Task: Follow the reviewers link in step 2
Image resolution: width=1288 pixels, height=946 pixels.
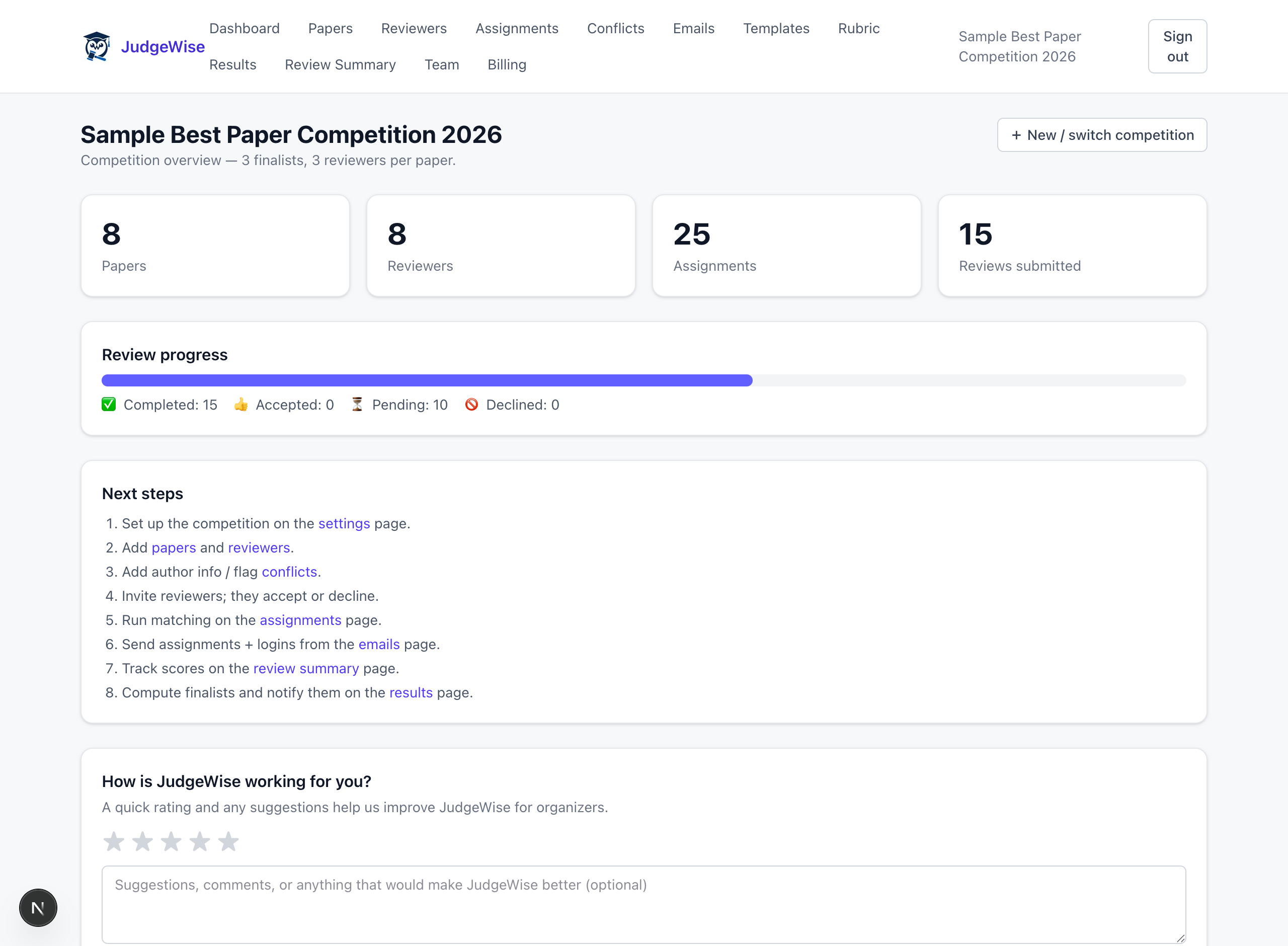Action: 259,547
